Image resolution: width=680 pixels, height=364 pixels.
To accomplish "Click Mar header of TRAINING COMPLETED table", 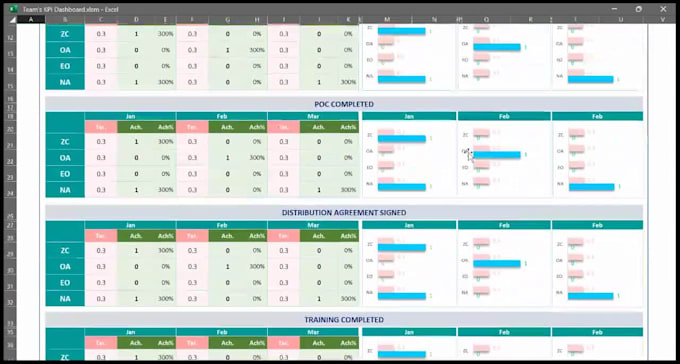I will point(313,332).
